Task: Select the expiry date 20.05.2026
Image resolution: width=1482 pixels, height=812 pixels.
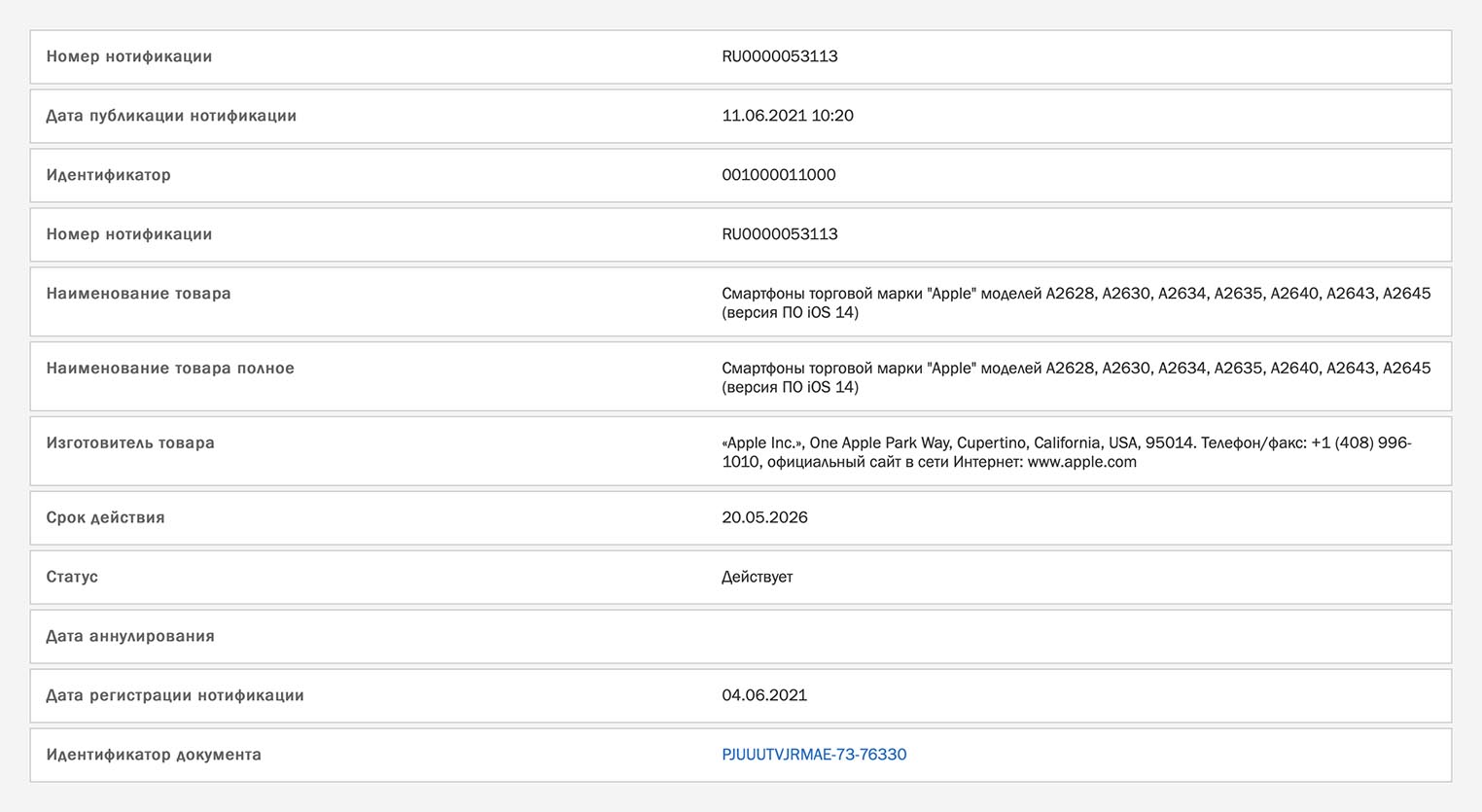Action: coord(764,517)
